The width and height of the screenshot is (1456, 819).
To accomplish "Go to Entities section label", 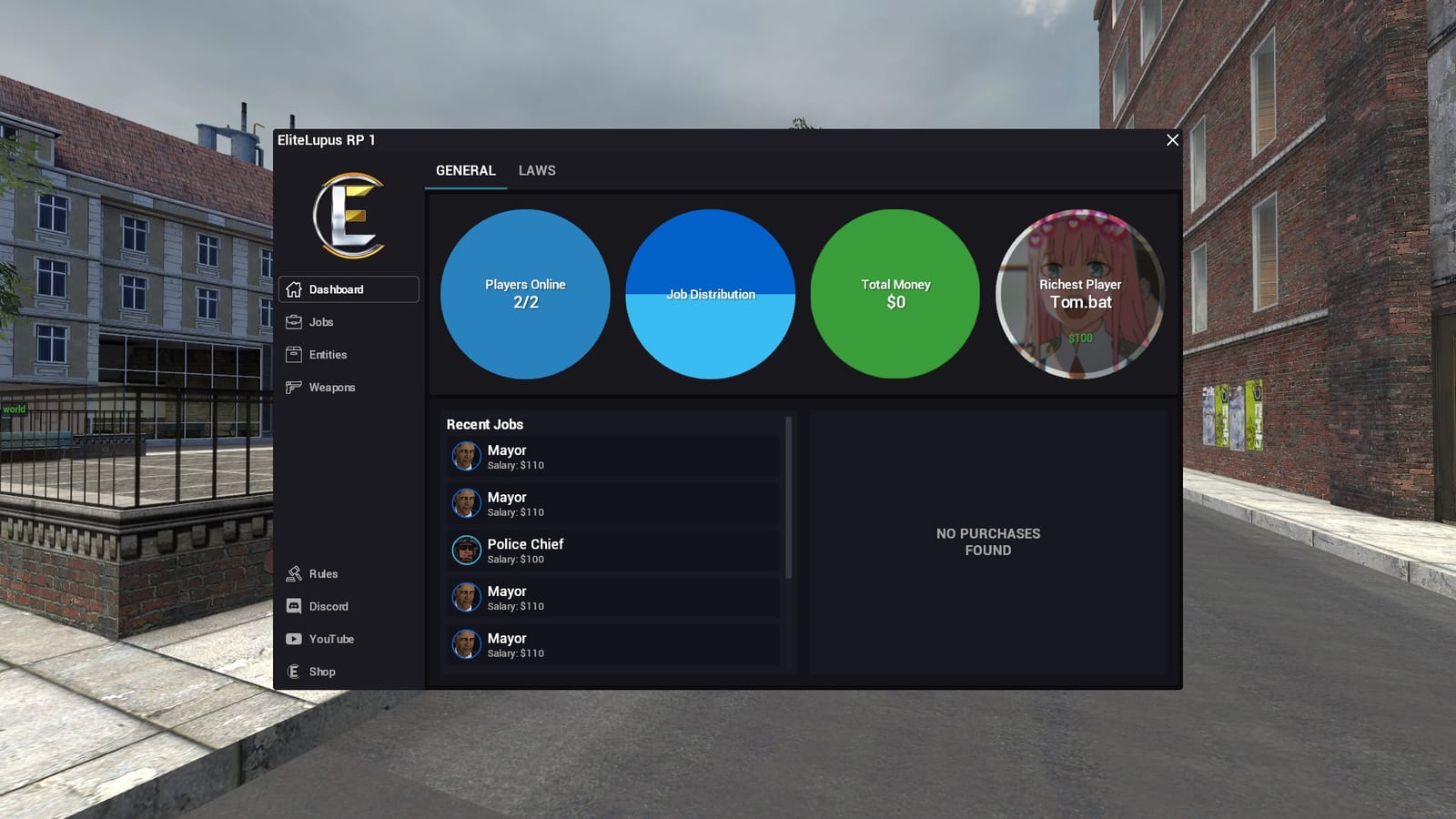I will (328, 355).
